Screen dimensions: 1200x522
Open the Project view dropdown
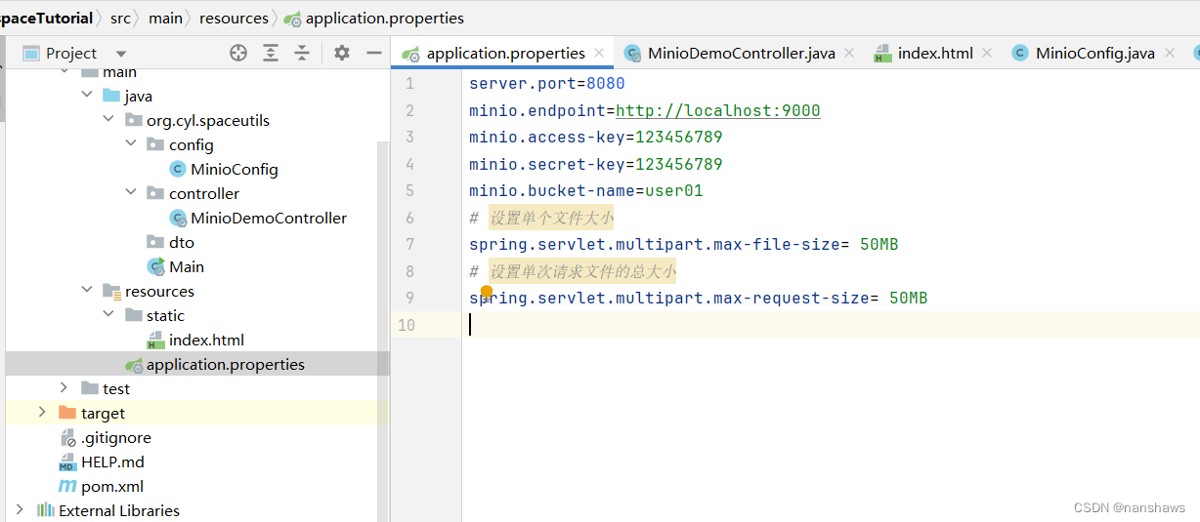121,53
